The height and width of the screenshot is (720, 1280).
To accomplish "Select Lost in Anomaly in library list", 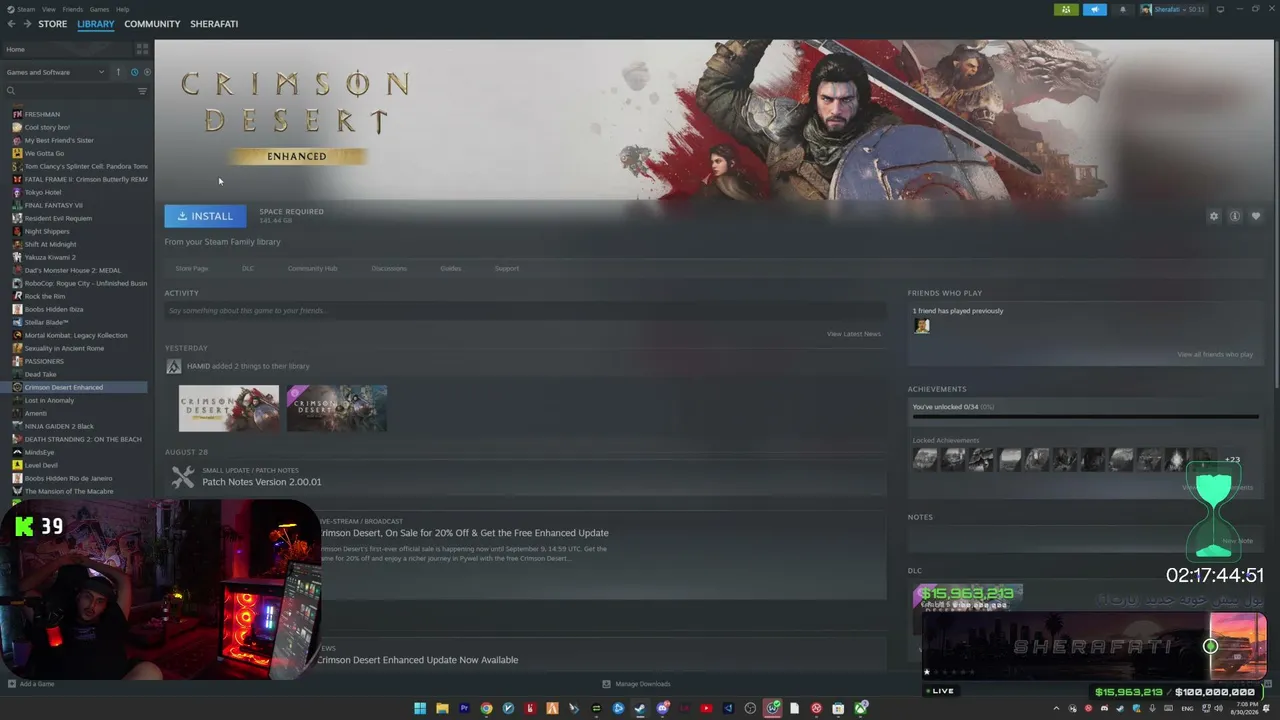I will (49, 400).
